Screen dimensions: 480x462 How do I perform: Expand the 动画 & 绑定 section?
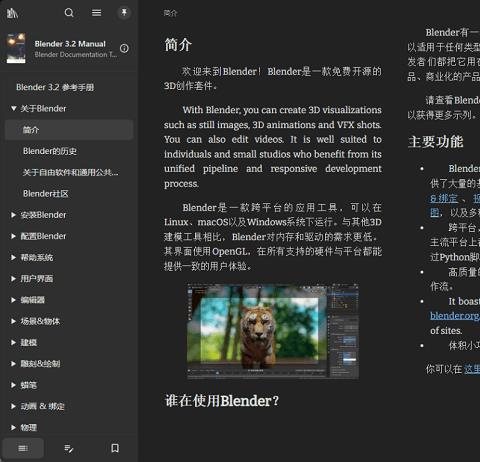[x=13, y=406]
